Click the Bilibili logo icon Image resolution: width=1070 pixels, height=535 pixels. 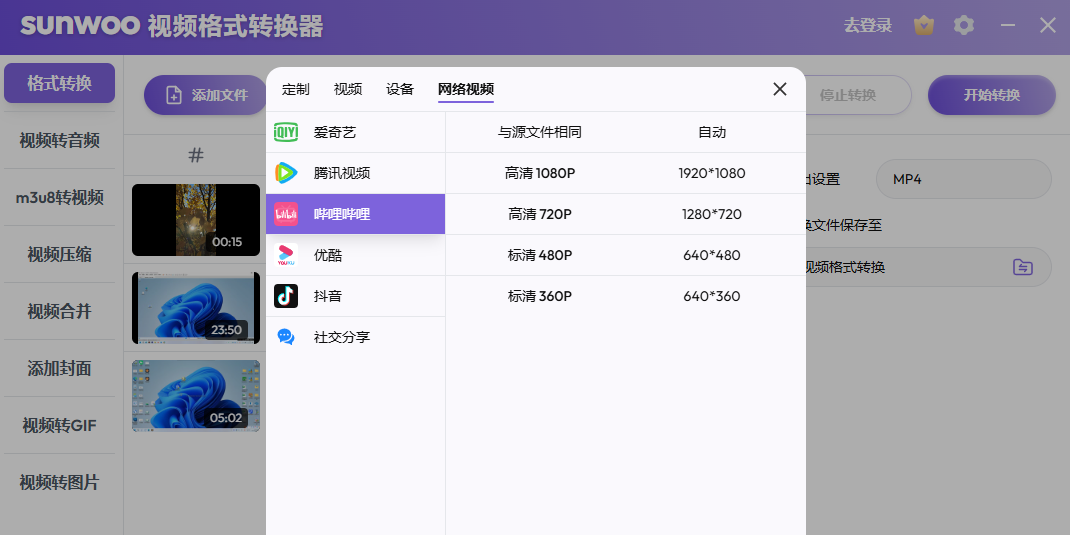(x=286, y=214)
